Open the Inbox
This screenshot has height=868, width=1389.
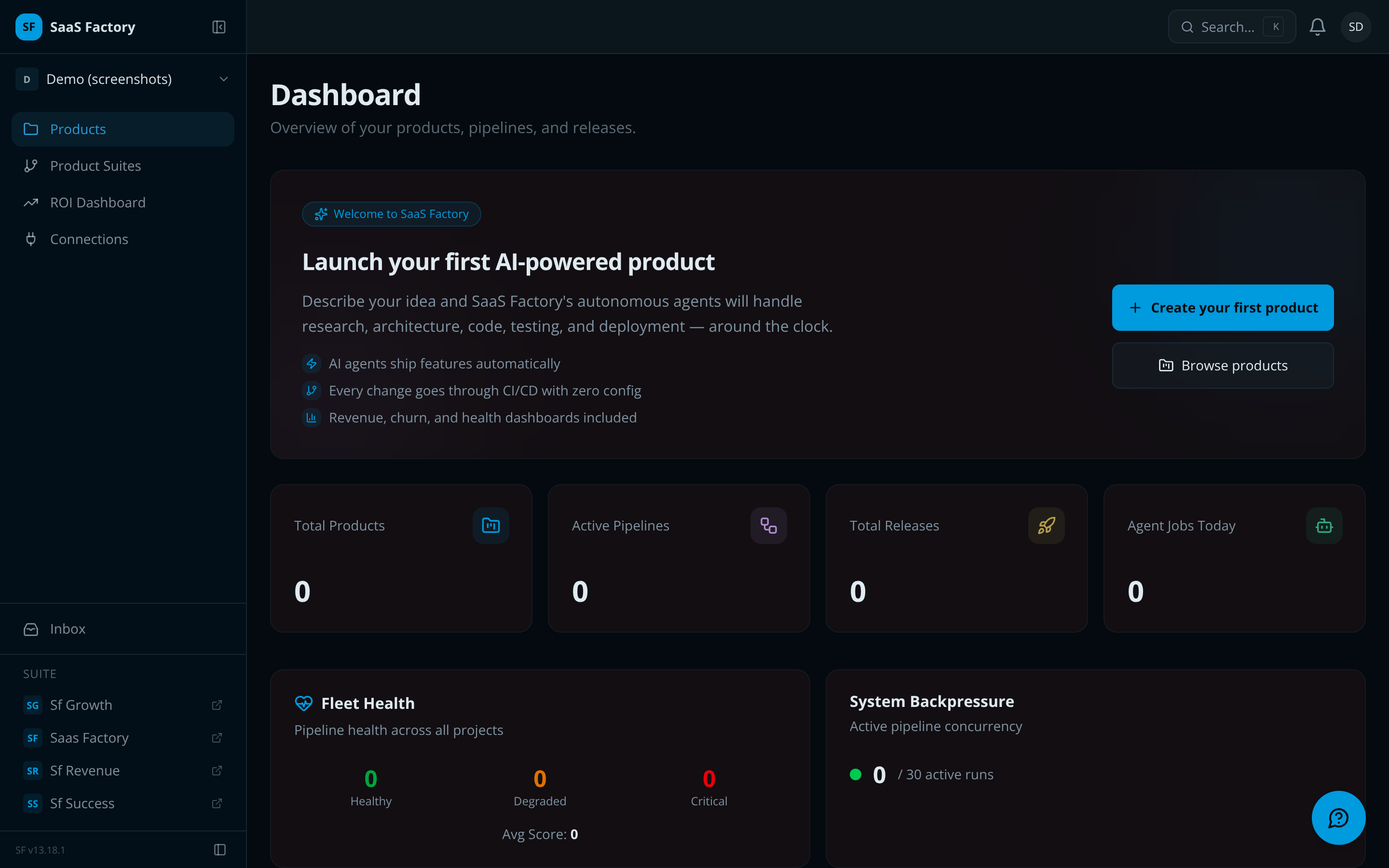click(x=123, y=629)
